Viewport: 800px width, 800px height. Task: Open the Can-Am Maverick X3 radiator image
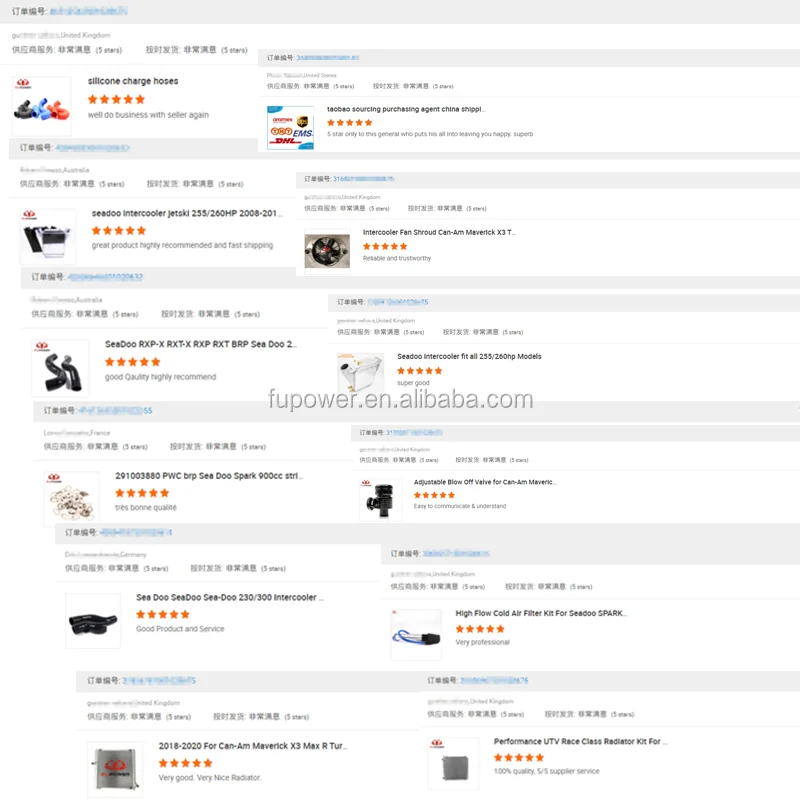115,769
